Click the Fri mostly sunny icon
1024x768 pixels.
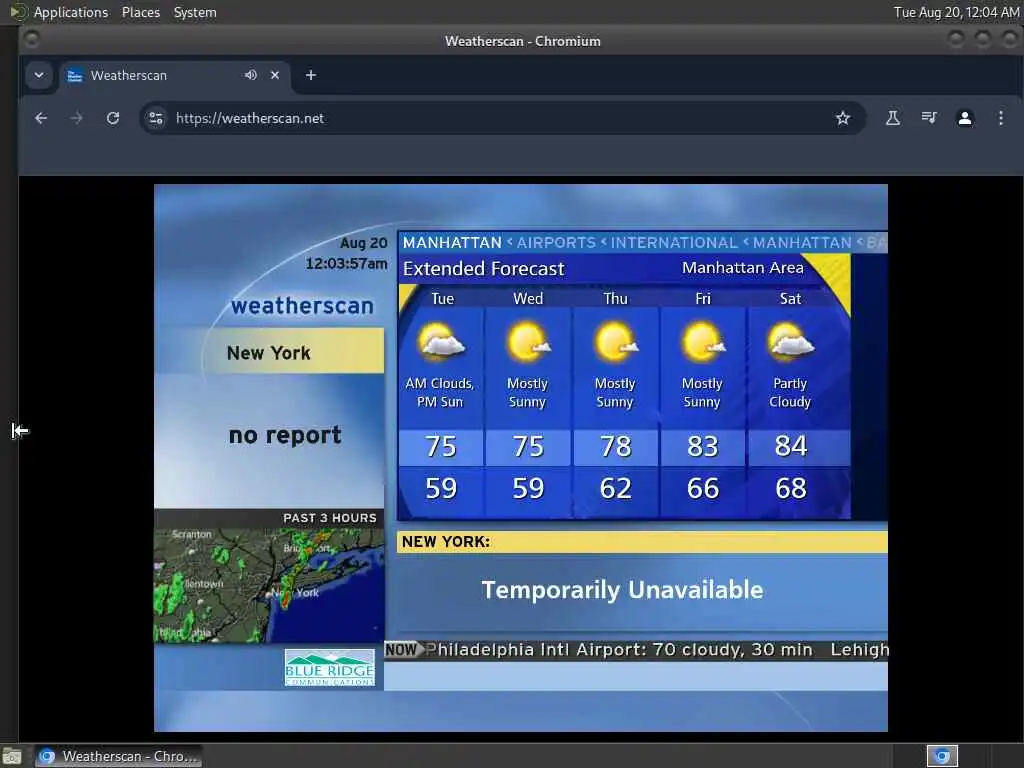tap(703, 342)
